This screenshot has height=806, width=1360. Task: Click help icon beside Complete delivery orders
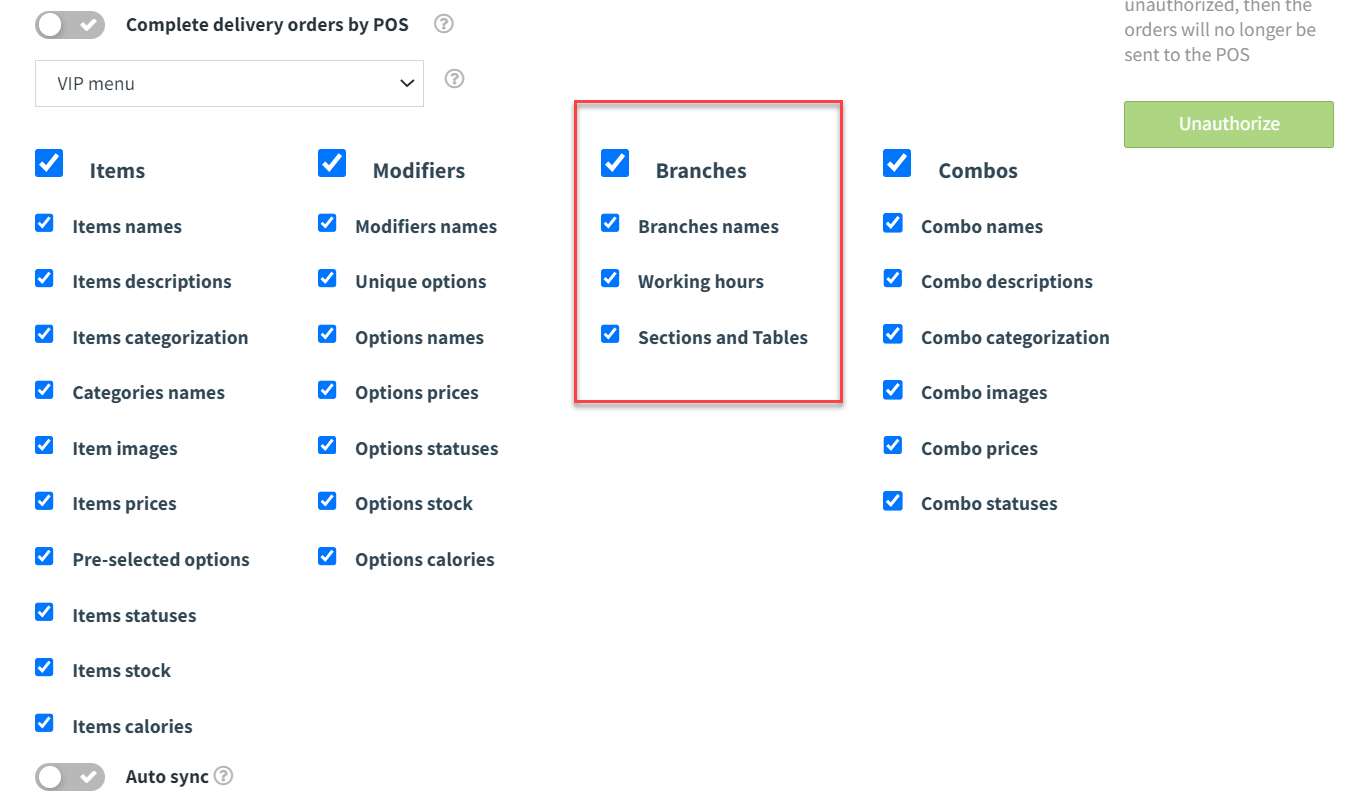(x=444, y=24)
